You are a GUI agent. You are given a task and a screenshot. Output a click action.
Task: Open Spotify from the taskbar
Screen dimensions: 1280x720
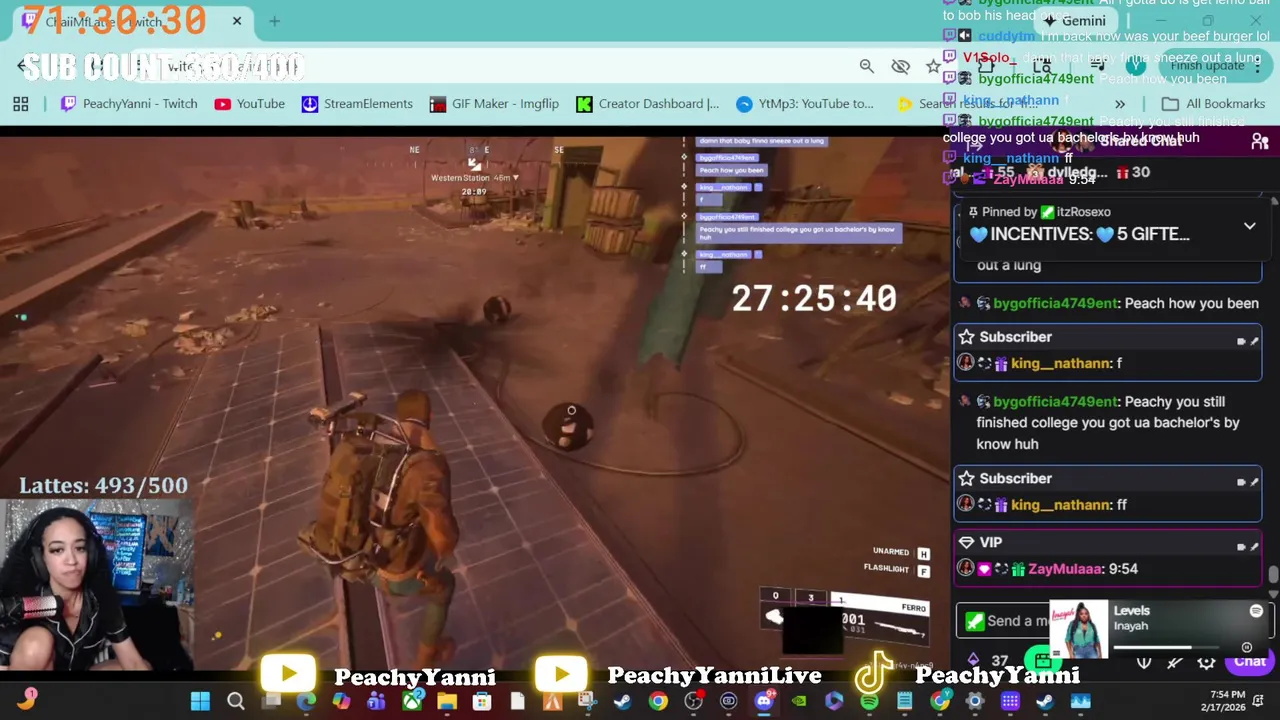(x=869, y=701)
